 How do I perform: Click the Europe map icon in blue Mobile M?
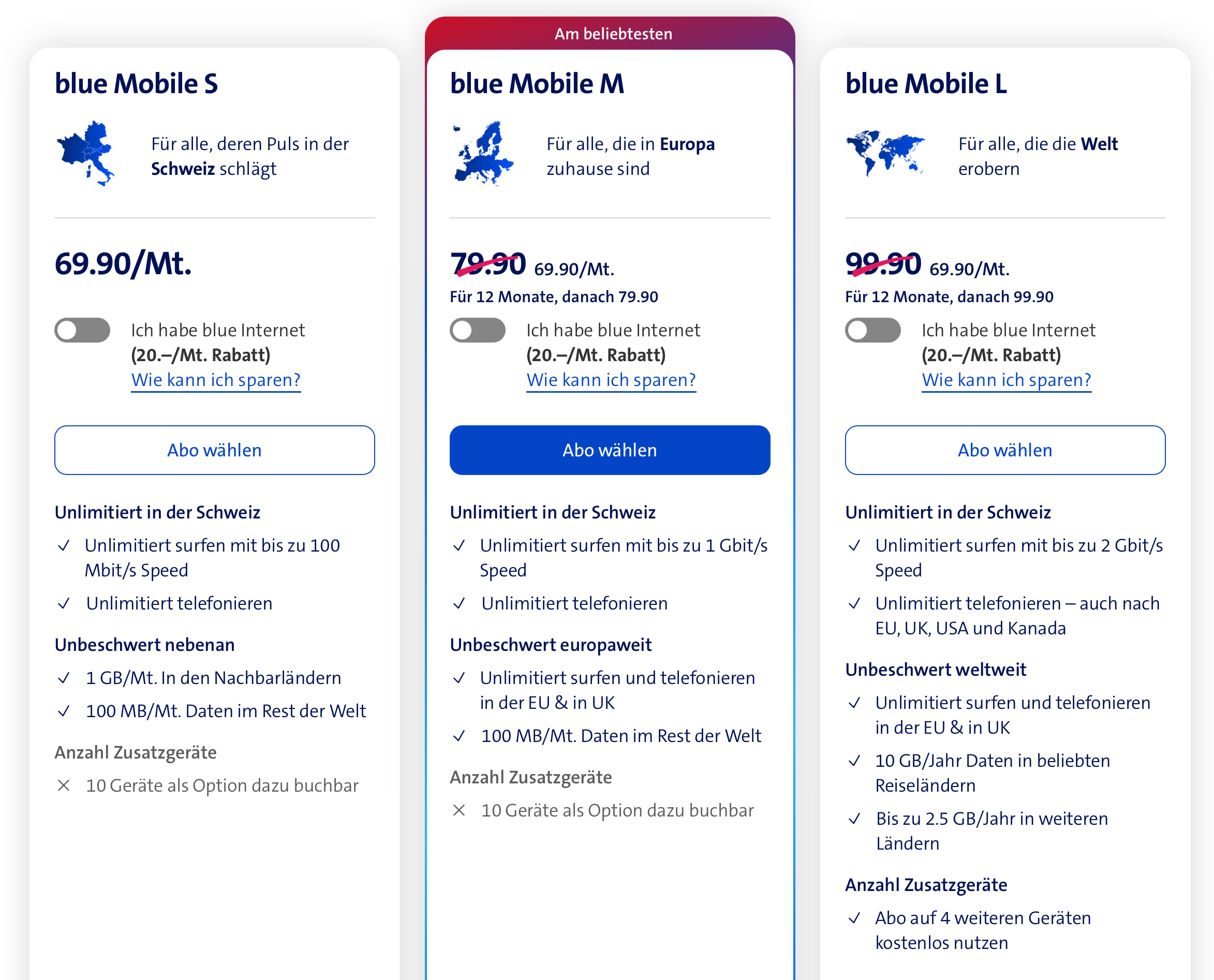[x=483, y=153]
